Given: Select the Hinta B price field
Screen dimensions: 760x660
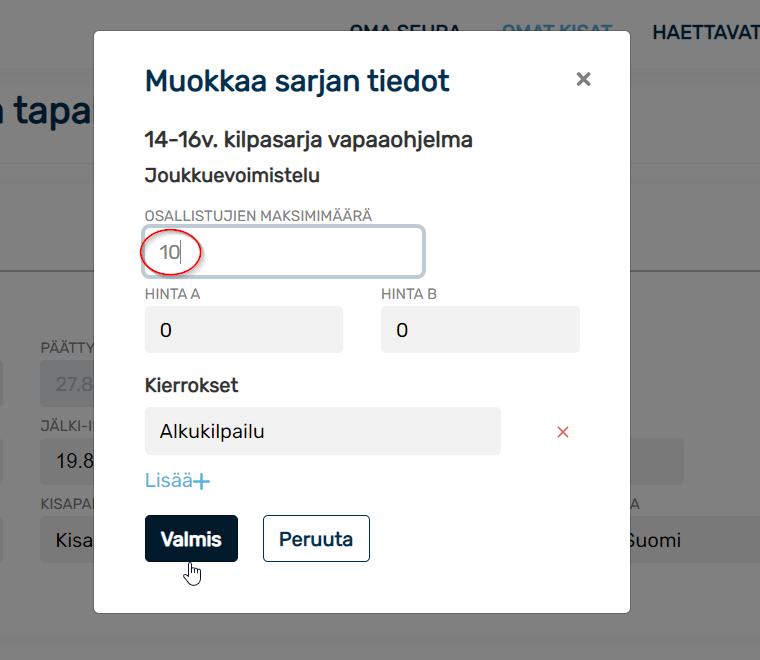Looking at the screenshot, I should [480, 330].
